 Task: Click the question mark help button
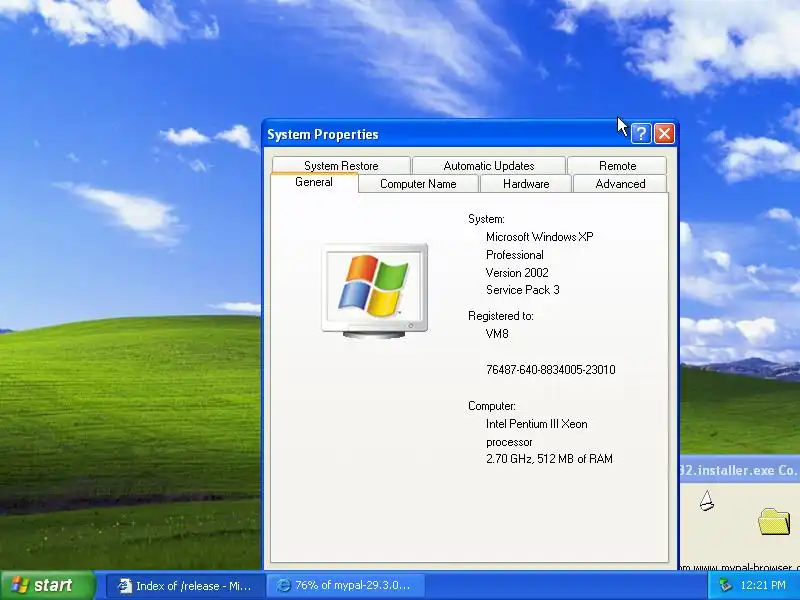[641, 134]
